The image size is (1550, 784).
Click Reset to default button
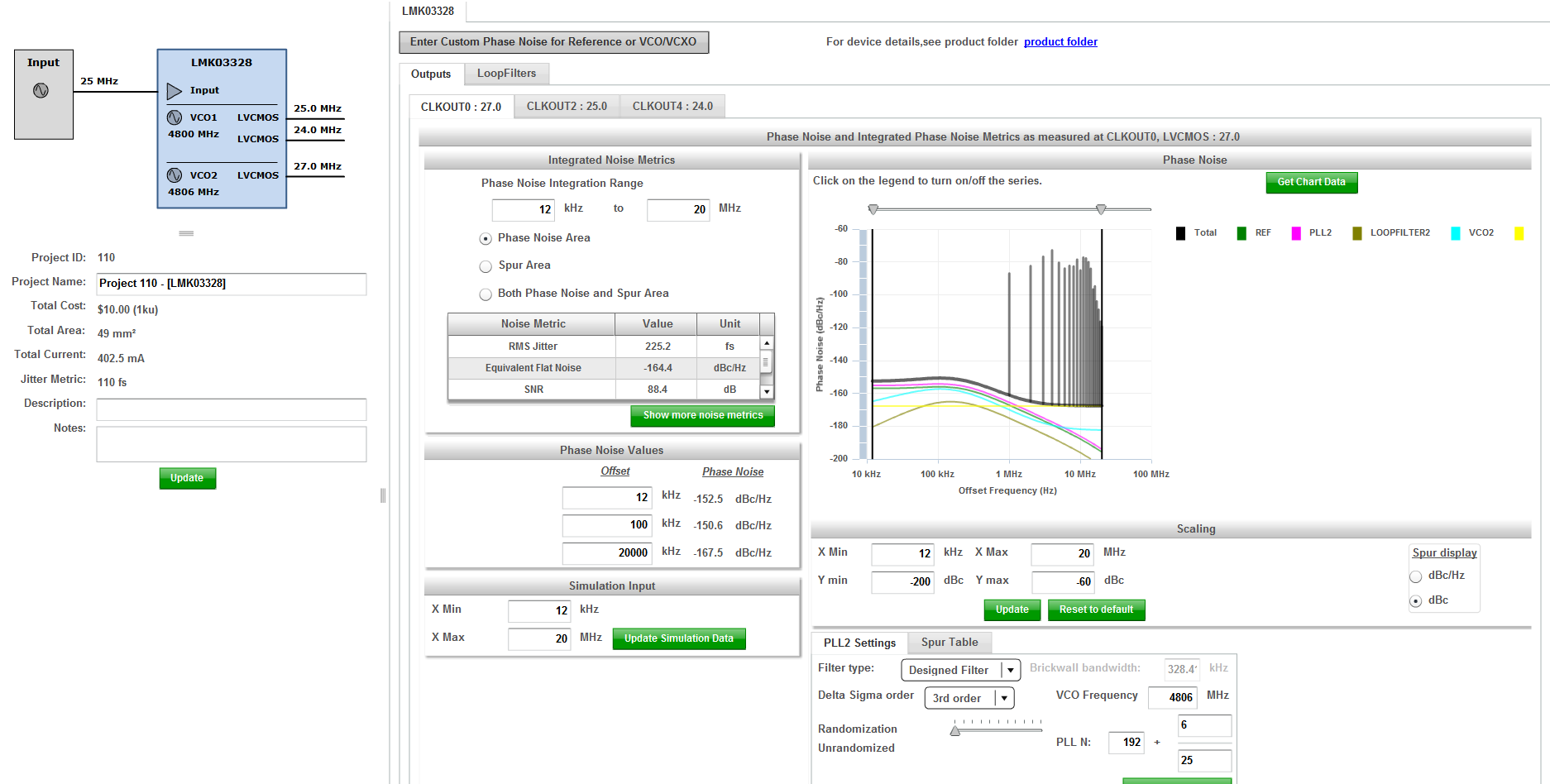coord(1097,610)
